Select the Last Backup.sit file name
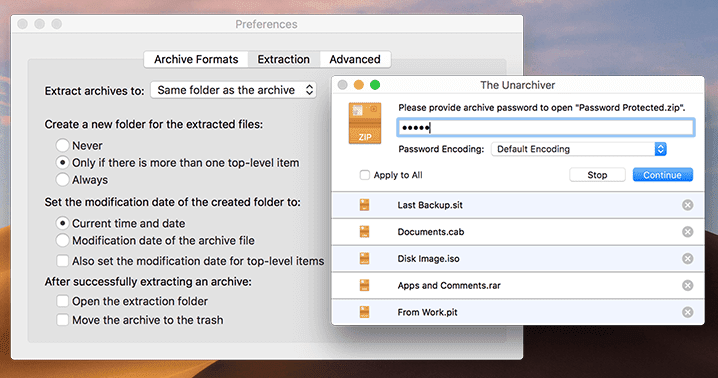The width and height of the screenshot is (718, 378). point(430,205)
